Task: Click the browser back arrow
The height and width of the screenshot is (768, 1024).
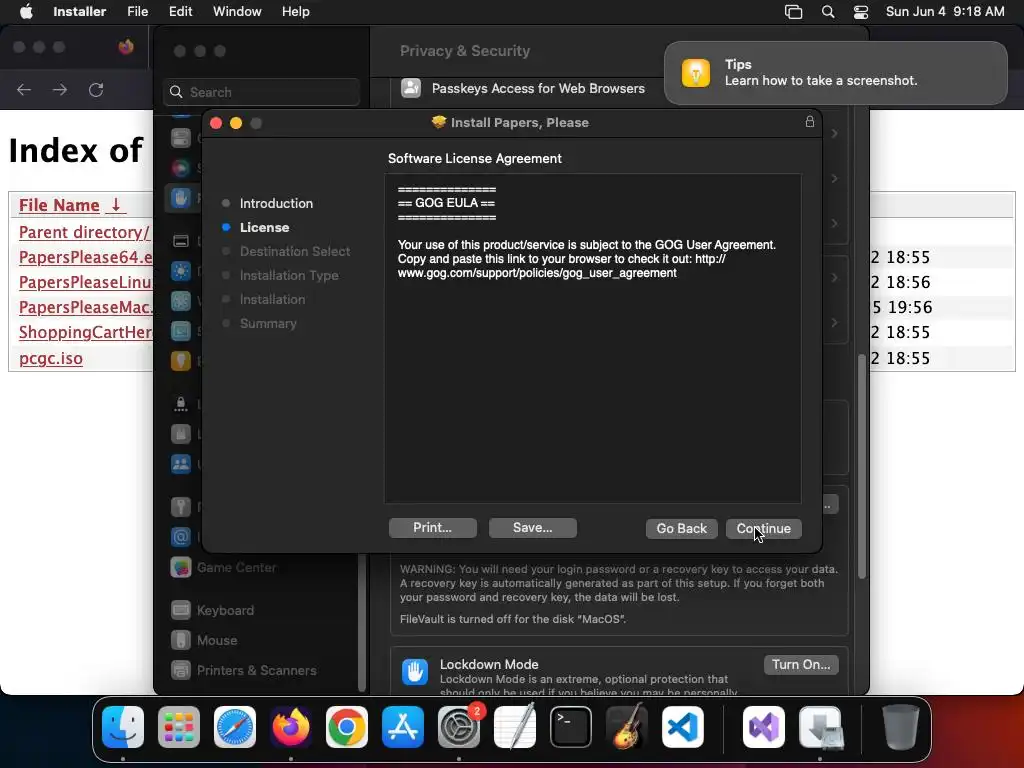Action: click(24, 90)
